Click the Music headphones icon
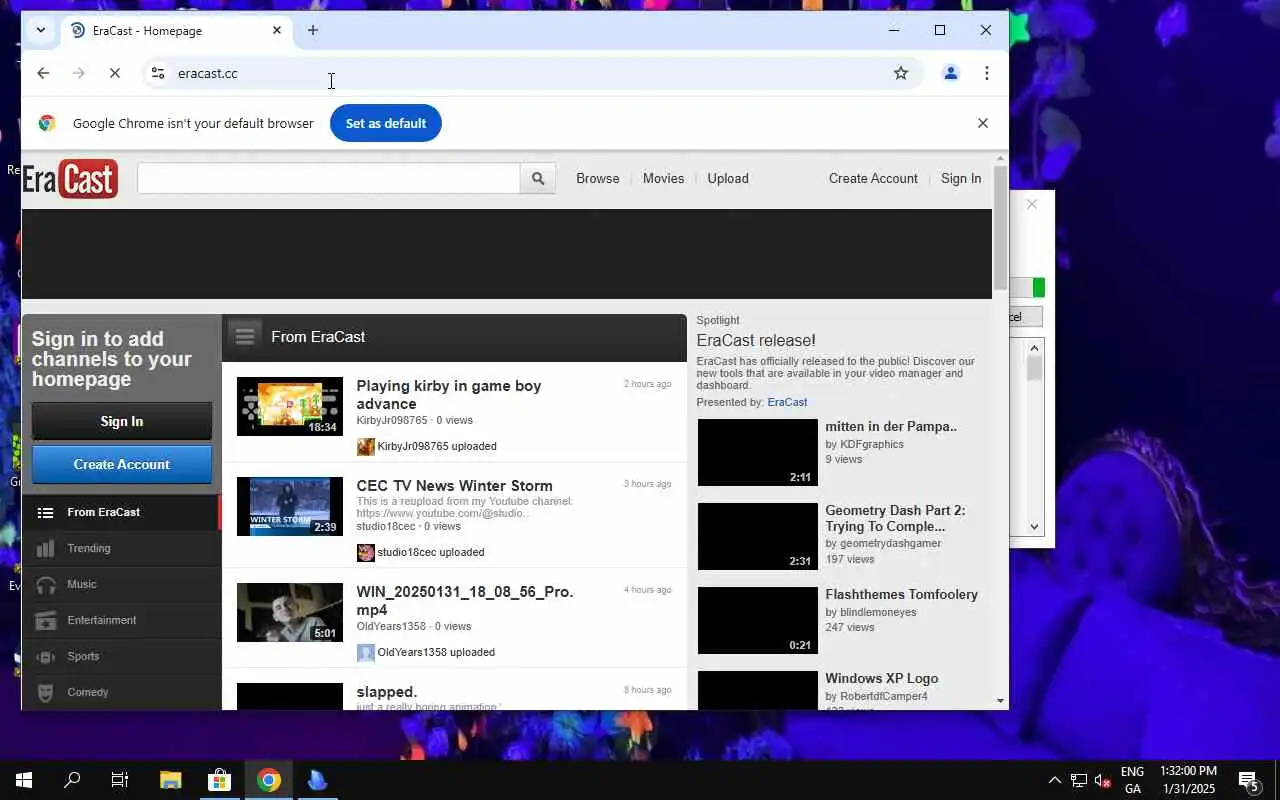The image size is (1280, 800). 45,584
